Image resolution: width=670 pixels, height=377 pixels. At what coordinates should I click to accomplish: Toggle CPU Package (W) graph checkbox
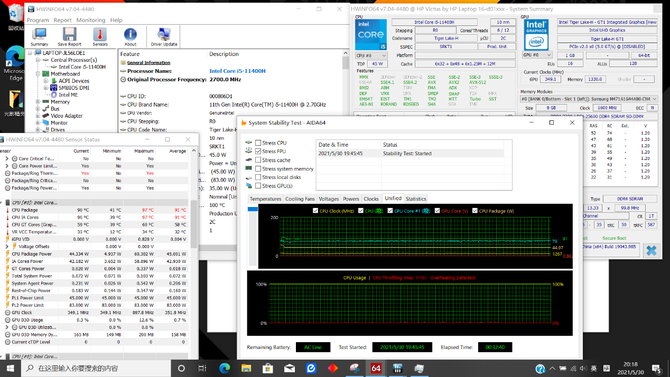coord(475,211)
